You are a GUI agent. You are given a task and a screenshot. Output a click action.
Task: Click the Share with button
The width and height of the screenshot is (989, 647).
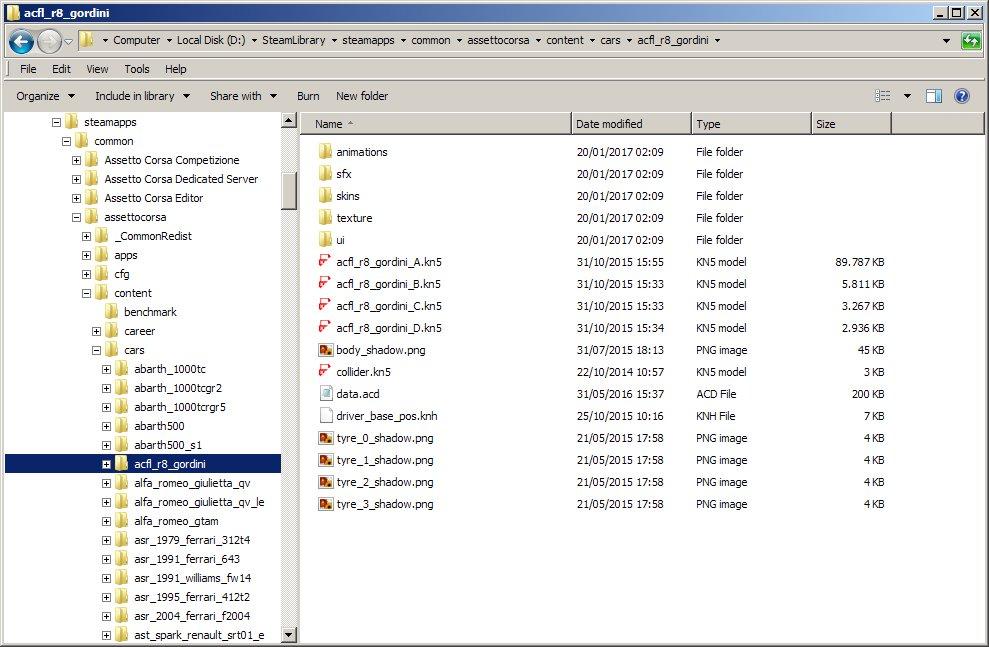(243, 96)
